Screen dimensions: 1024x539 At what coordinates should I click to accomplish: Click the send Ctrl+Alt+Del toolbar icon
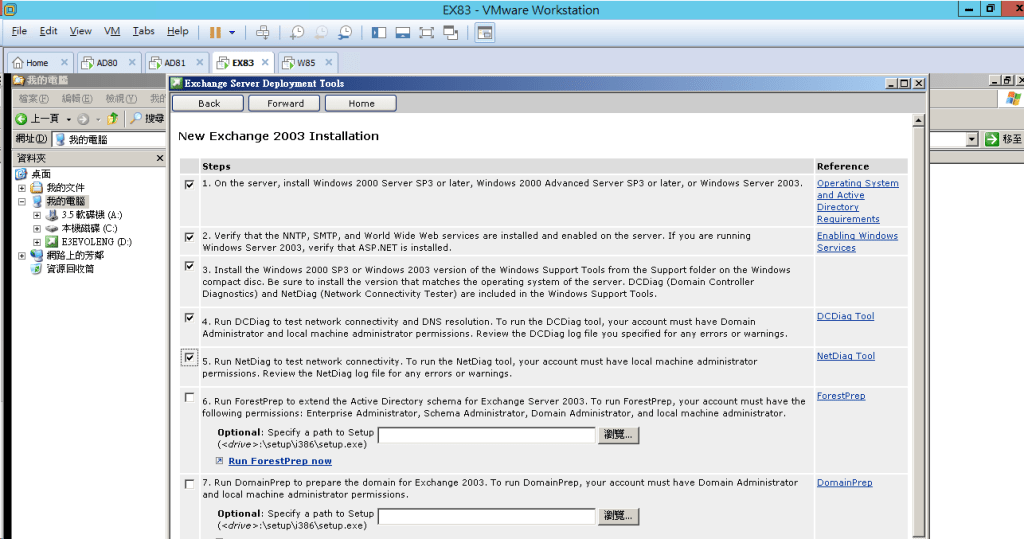click(x=263, y=32)
